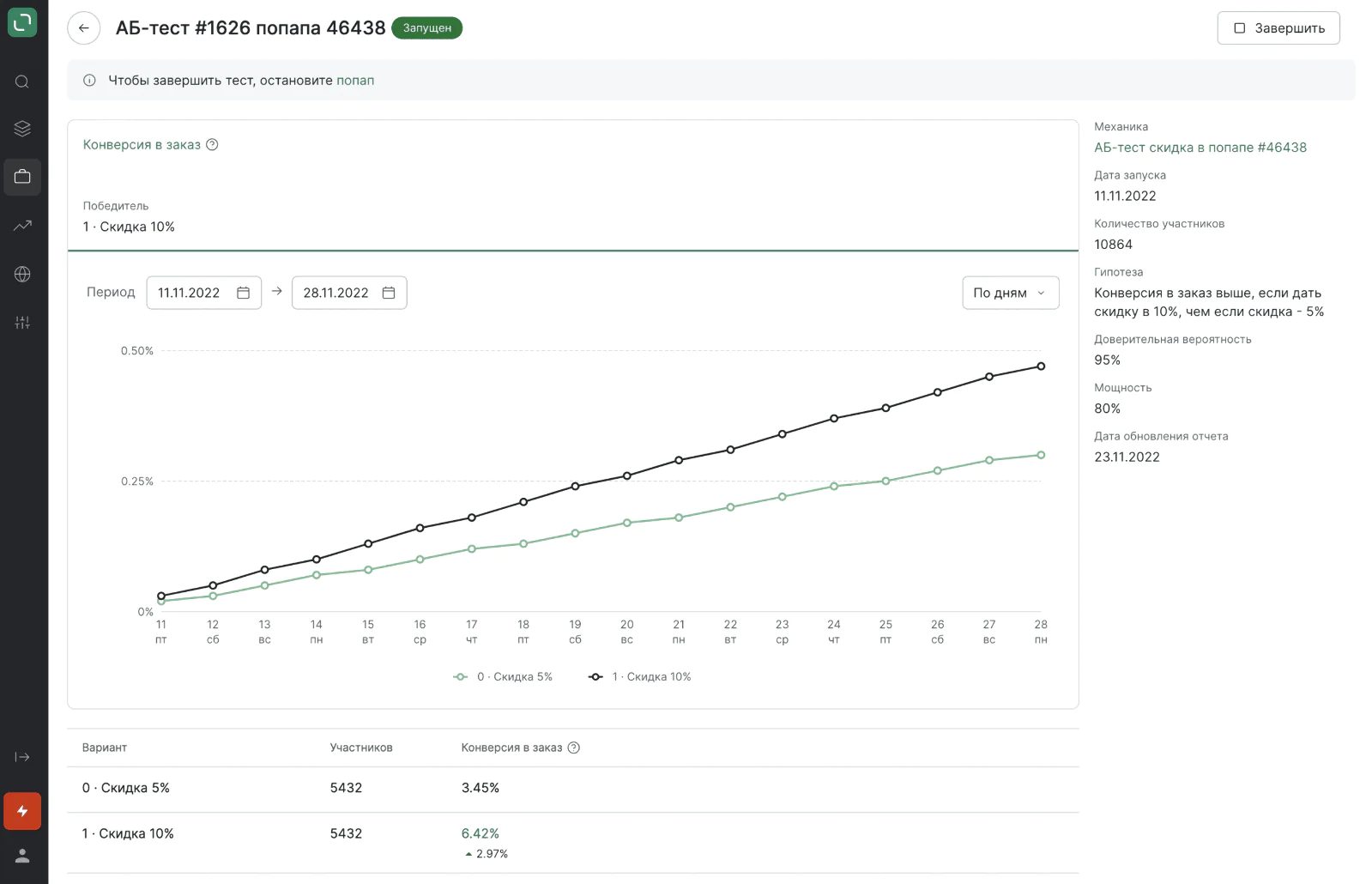The image size is (1372, 884).
Task: Go back with the arrow button
Action: [x=84, y=28]
